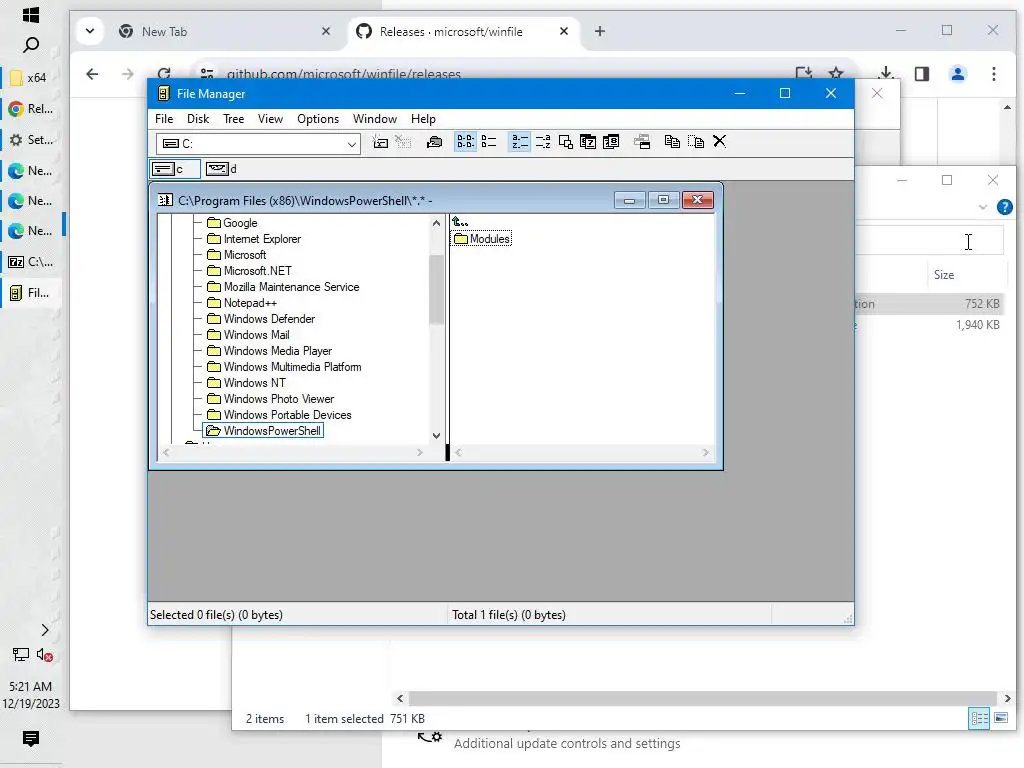Image resolution: width=1024 pixels, height=768 pixels.
Task: Switch to names-only file view icon
Action: 466,142
